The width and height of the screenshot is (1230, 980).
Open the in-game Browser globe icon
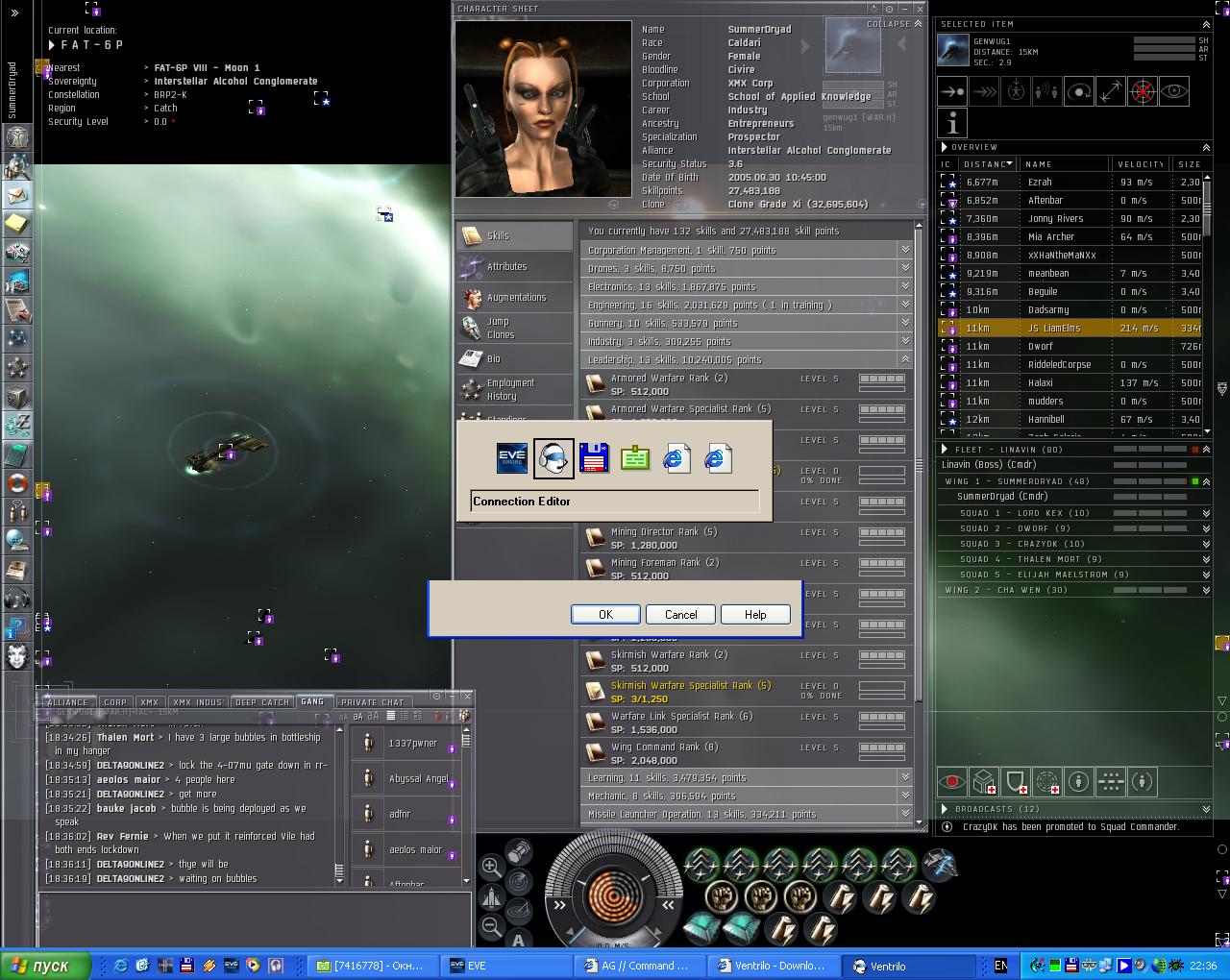click(x=17, y=540)
